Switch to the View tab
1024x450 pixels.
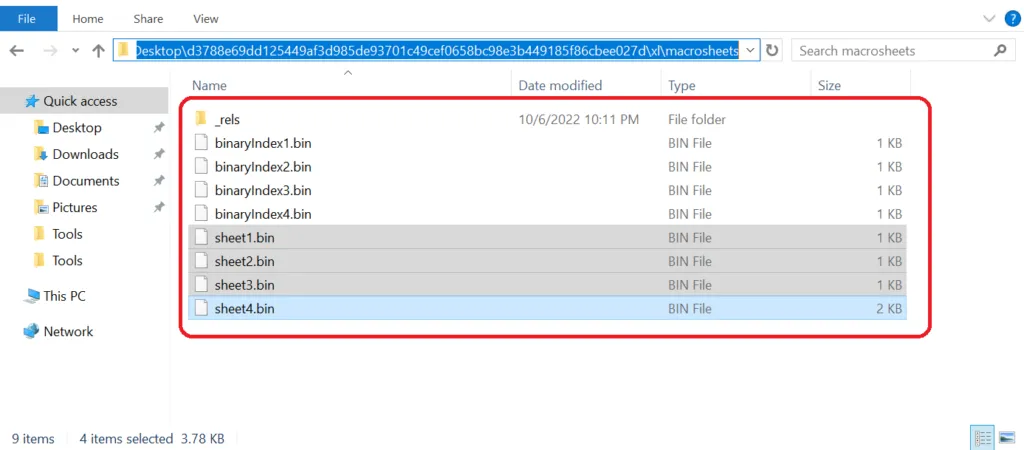click(206, 19)
